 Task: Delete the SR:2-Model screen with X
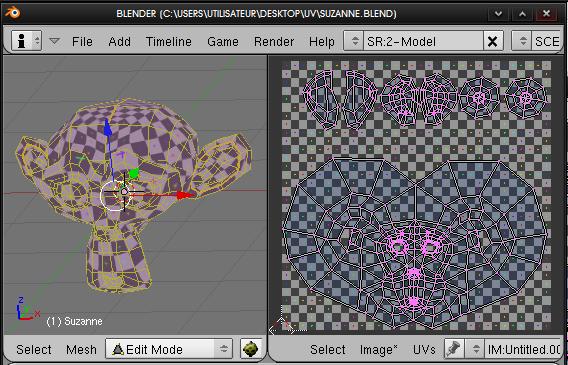[x=493, y=41]
